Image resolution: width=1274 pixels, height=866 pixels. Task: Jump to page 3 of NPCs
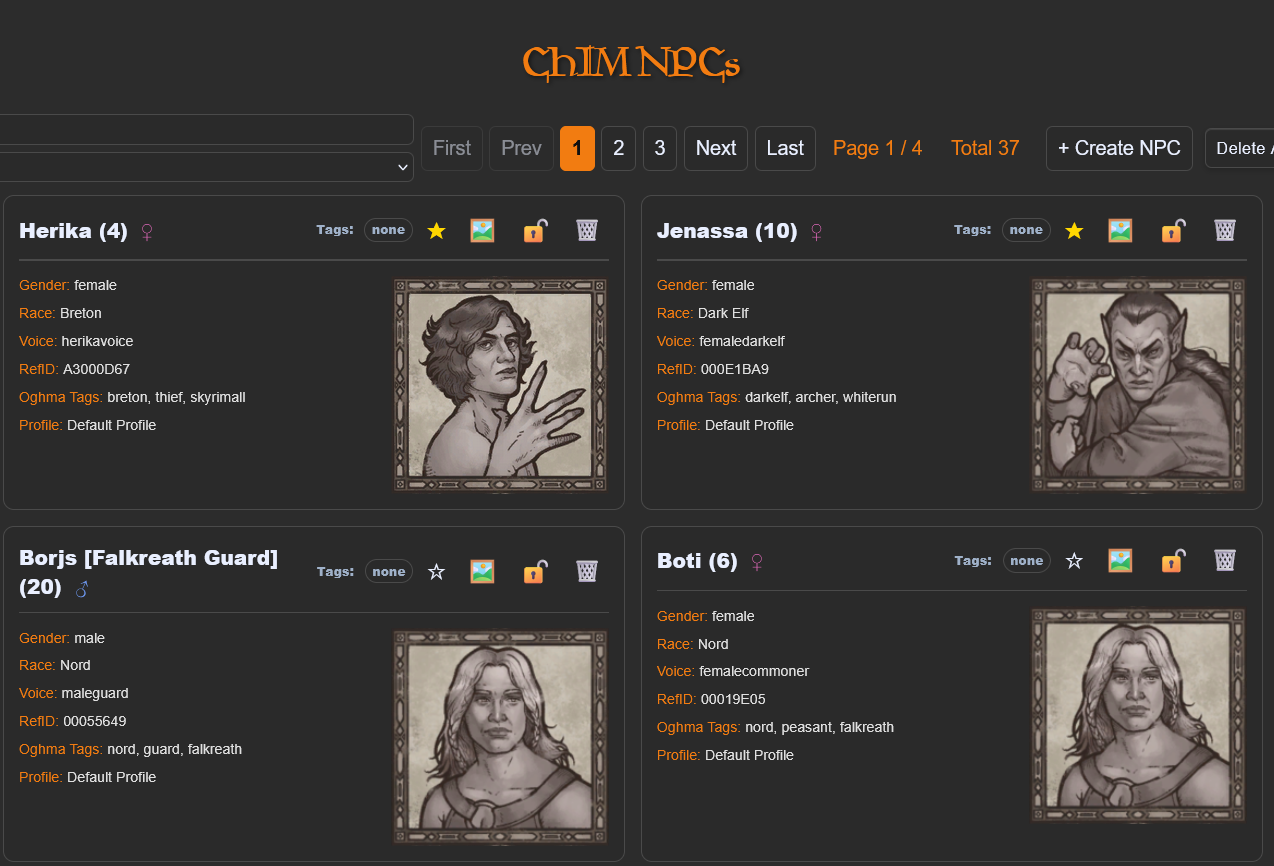[659, 148]
